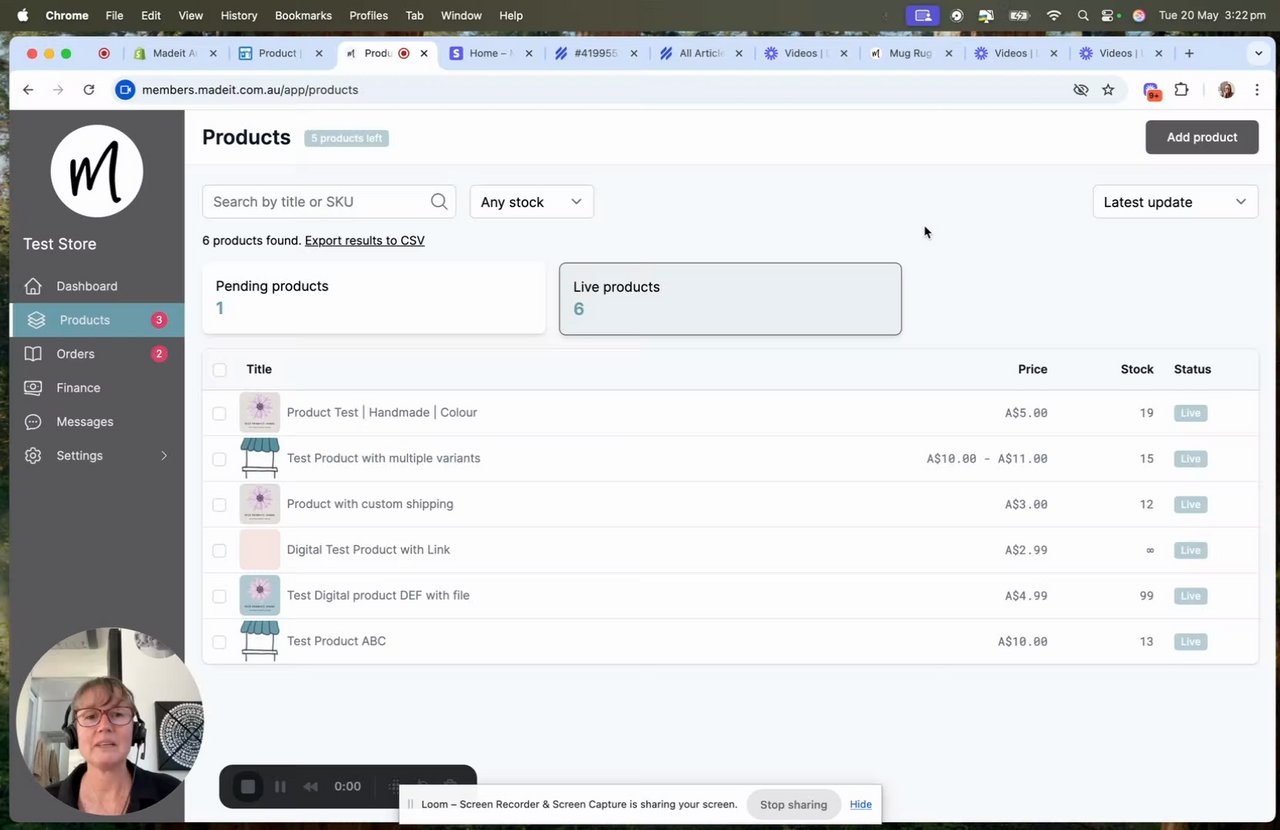
Task: Open the Orders sidebar item
Action: (x=97, y=354)
